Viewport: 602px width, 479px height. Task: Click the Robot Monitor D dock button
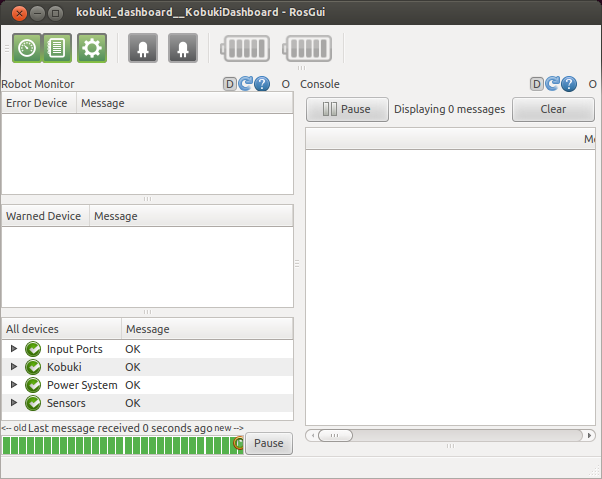[x=229, y=84]
